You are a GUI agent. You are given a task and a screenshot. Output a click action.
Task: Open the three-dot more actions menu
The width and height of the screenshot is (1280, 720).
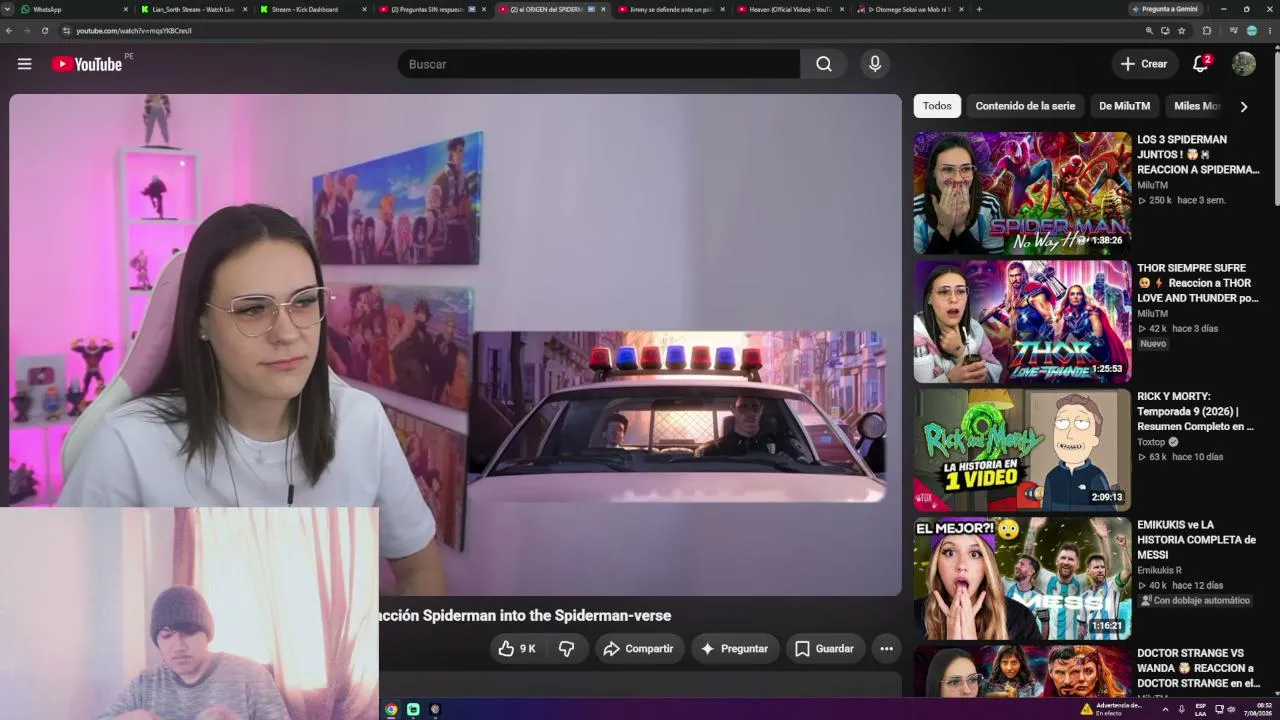[886, 649]
